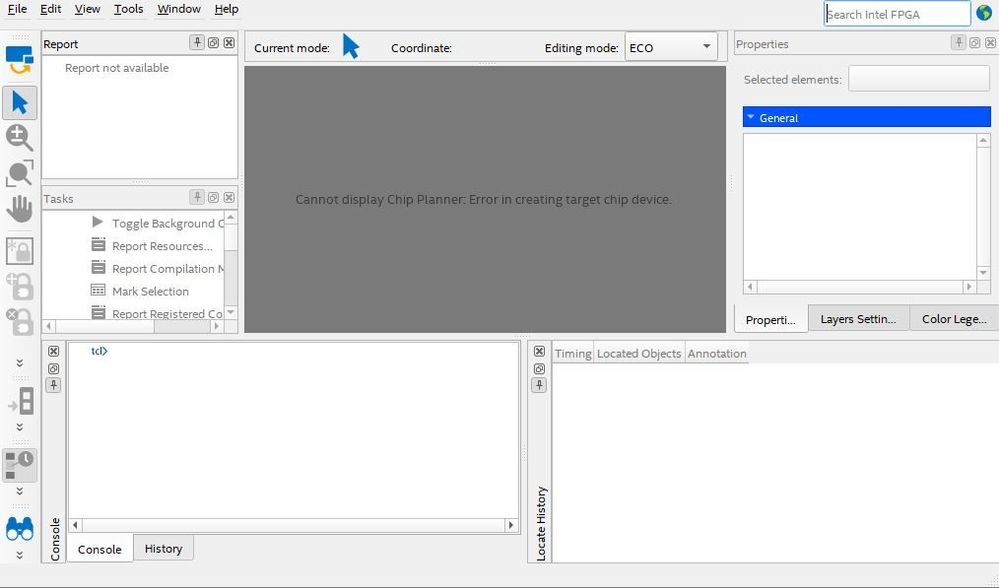Select the arrow selection tool
This screenshot has width=999, height=588.
19,103
